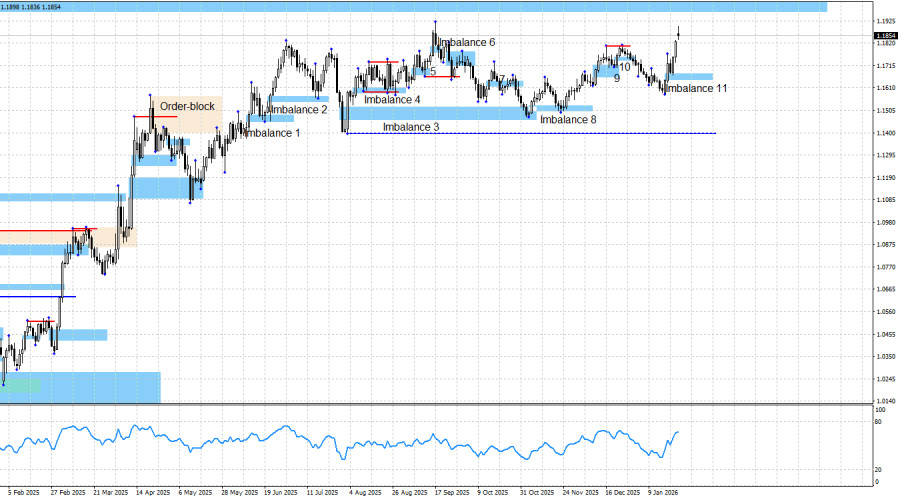Select the Imbalance 4 label
The height and width of the screenshot is (500, 900).
pyautogui.click(x=392, y=100)
